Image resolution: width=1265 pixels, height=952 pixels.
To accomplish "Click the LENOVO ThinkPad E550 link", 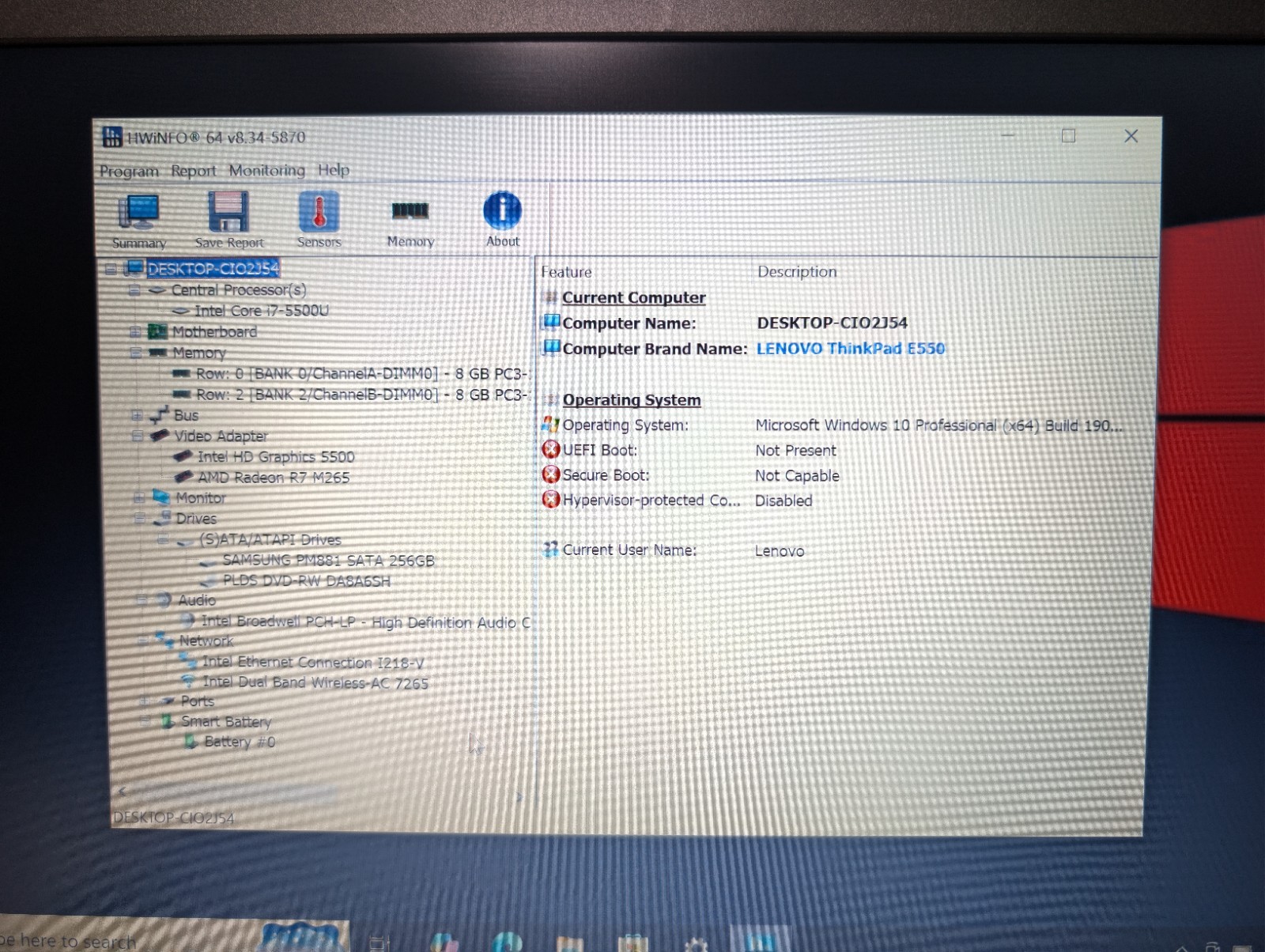I will (851, 349).
